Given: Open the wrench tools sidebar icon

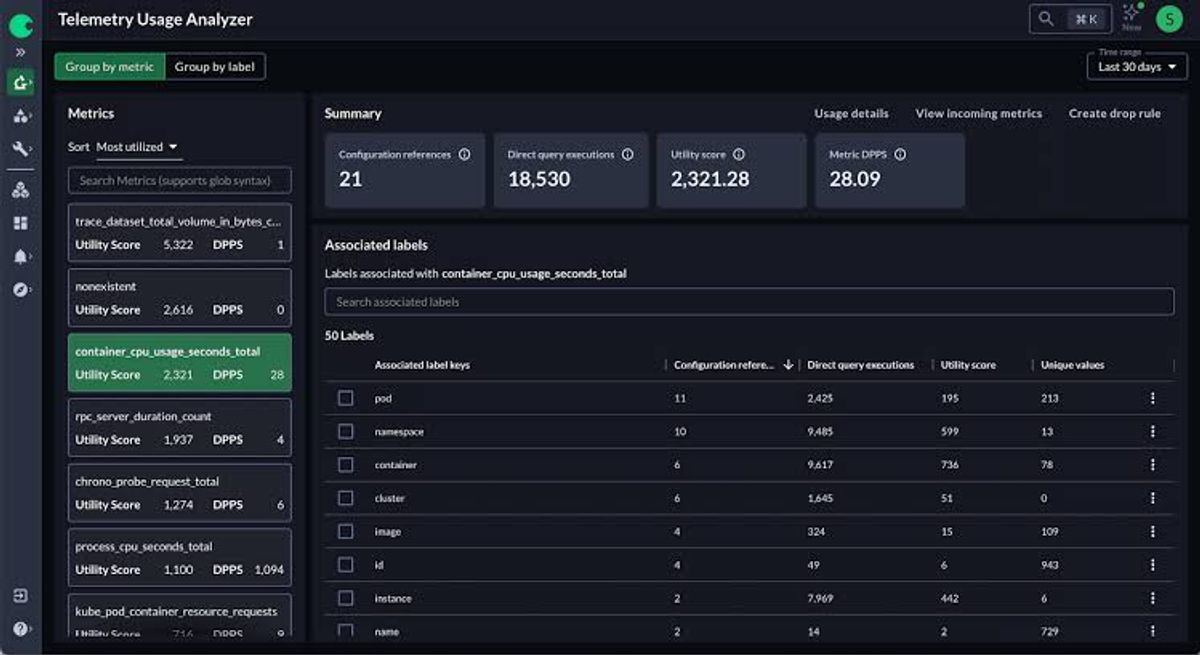Looking at the screenshot, I should 21,148.
